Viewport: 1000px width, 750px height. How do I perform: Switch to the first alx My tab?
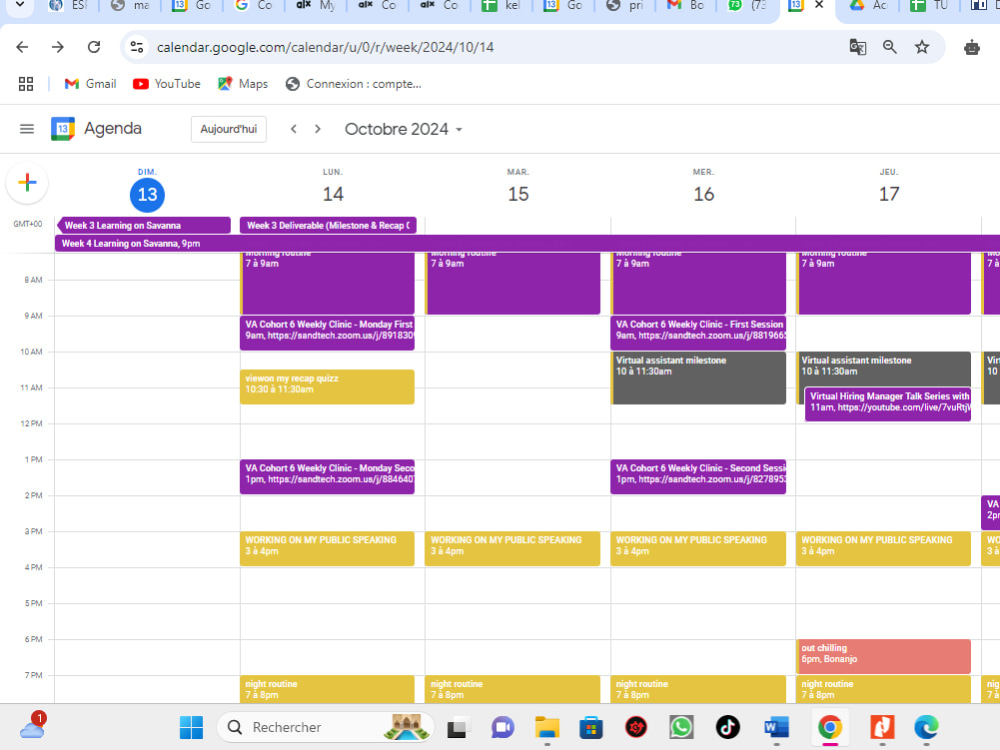[x=316, y=5]
